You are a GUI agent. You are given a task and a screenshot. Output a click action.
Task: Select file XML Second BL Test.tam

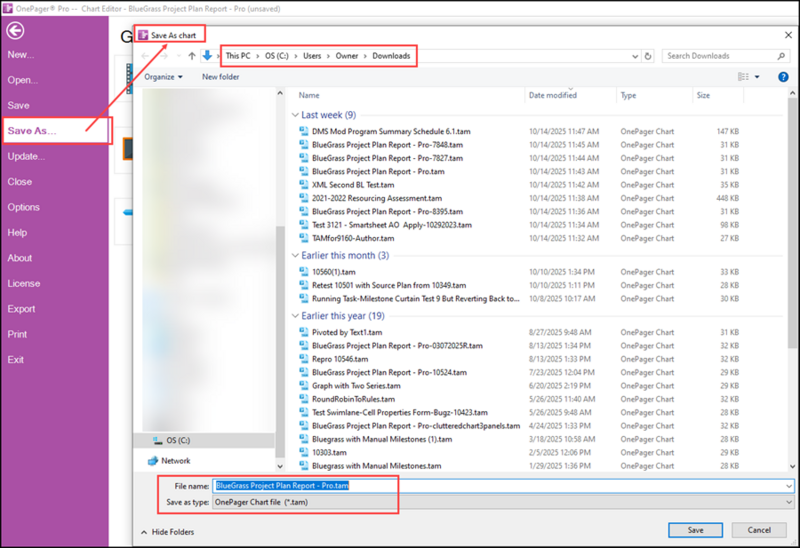(x=353, y=185)
